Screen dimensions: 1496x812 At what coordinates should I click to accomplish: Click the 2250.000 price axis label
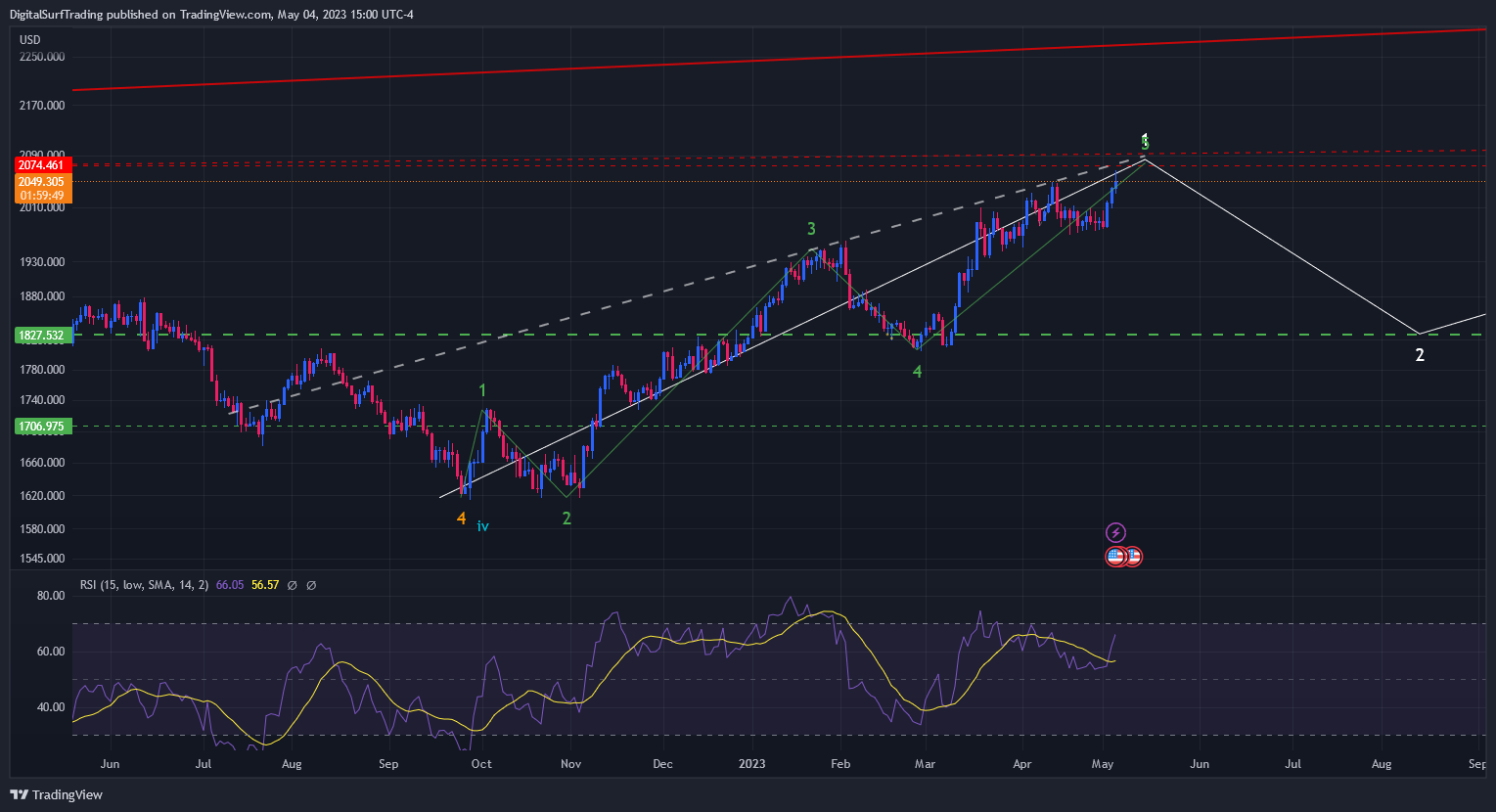[42, 57]
